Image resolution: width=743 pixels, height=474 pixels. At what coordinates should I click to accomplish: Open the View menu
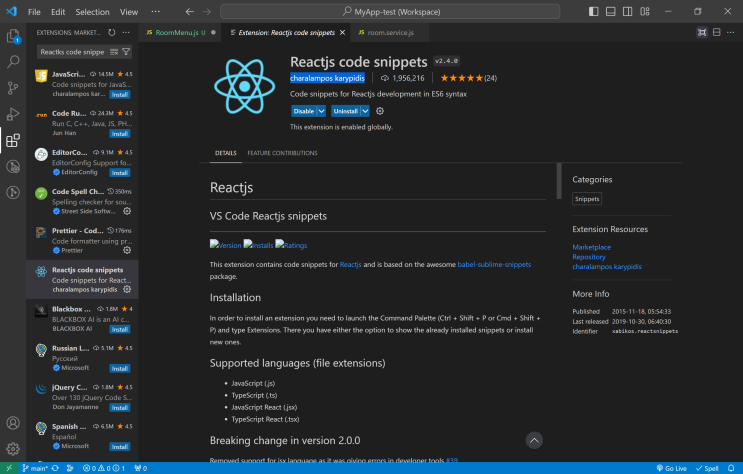pos(129,12)
